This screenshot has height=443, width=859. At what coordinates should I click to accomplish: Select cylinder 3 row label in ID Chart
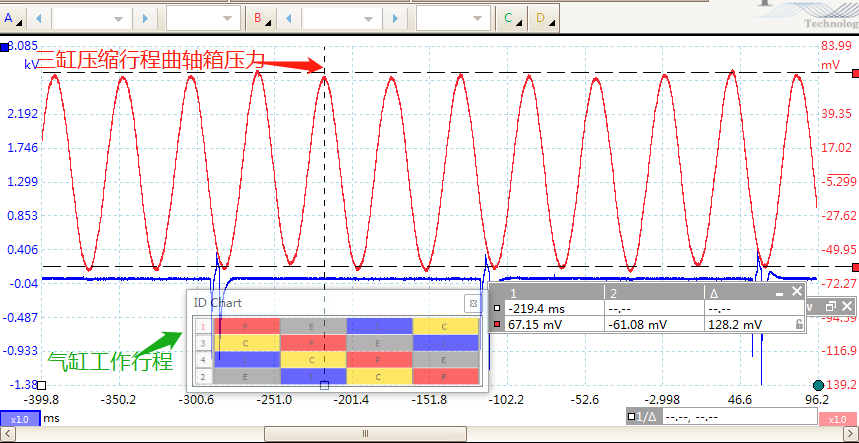[x=203, y=343]
